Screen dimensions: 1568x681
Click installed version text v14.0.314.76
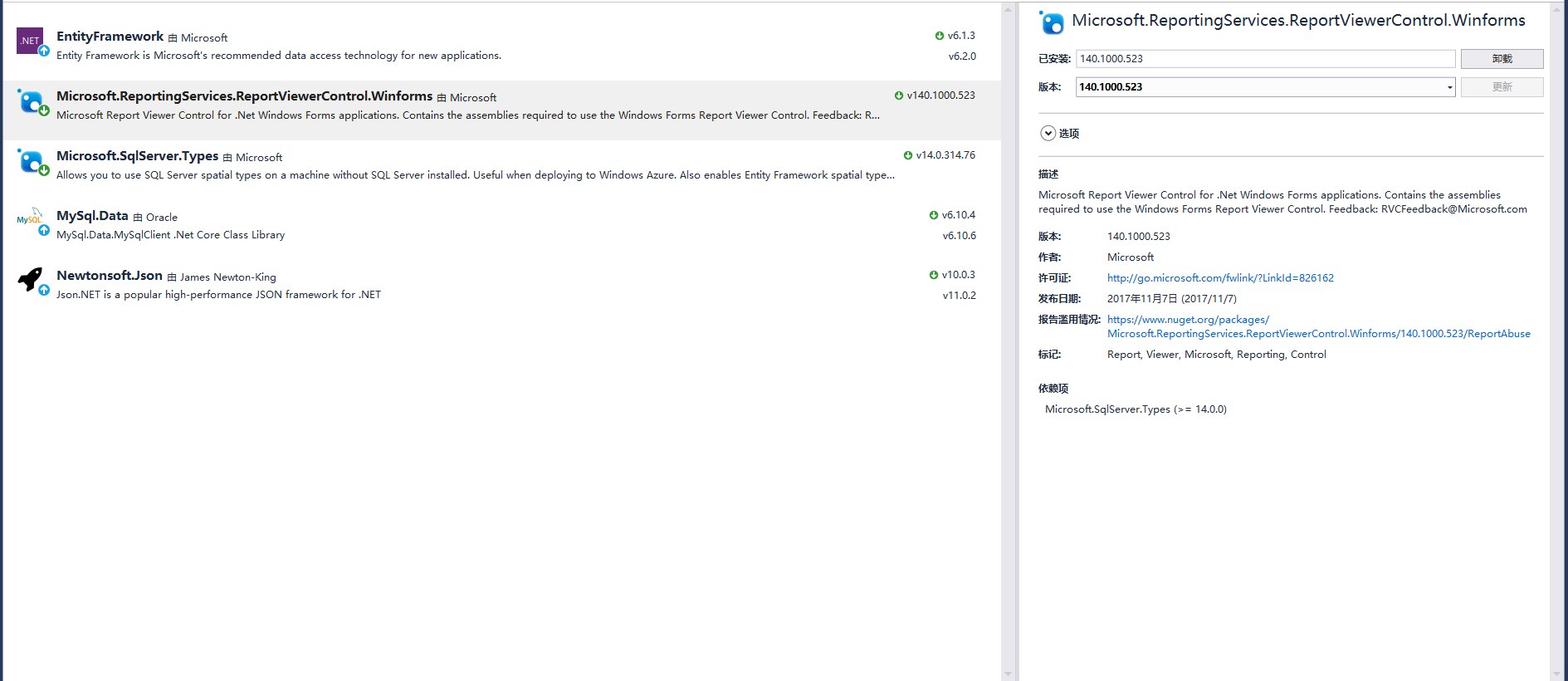point(945,155)
